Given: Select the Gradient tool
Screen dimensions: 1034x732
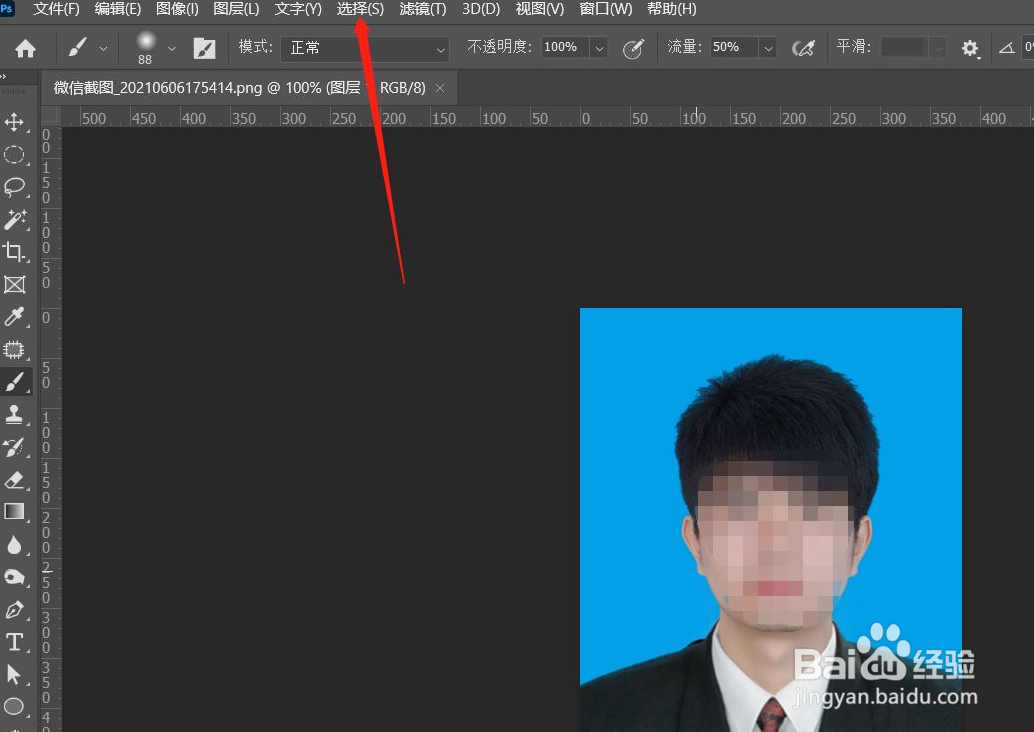Looking at the screenshot, I should (x=14, y=512).
